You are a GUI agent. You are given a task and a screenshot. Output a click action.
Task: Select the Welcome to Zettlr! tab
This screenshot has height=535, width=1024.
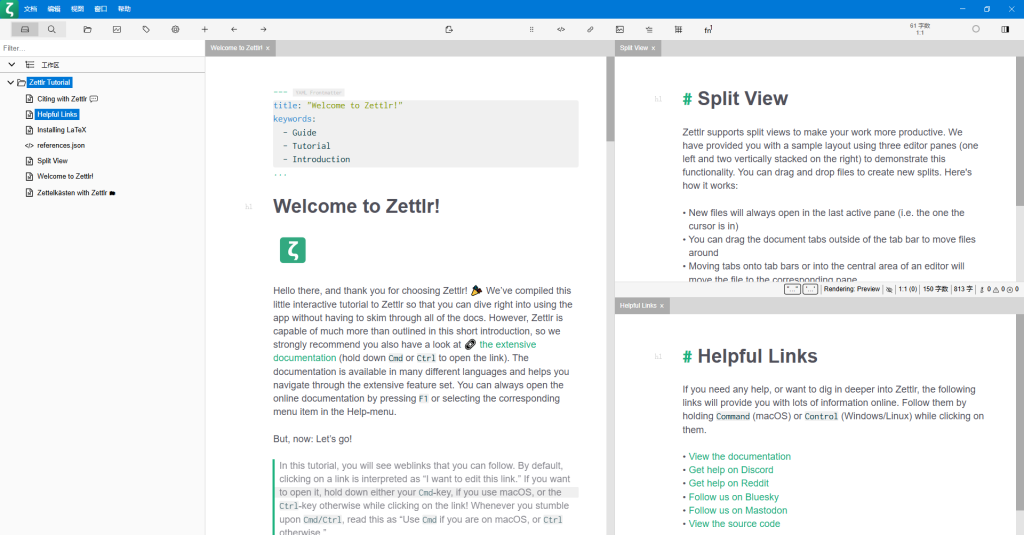click(240, 48)
